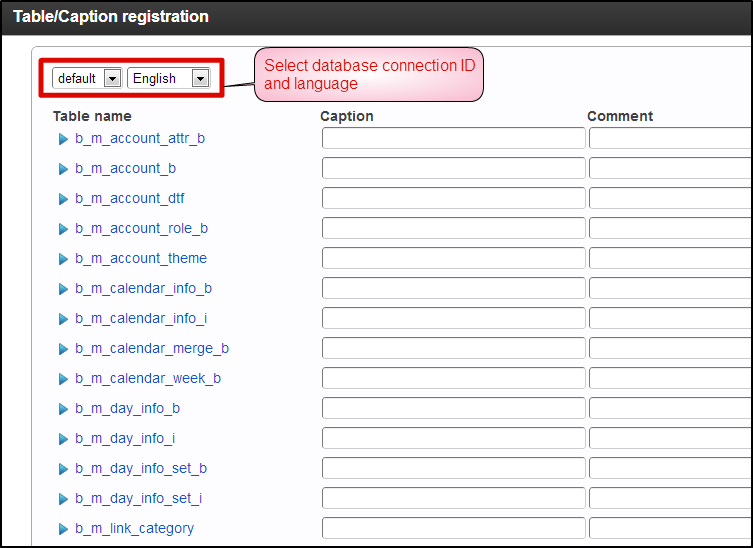Image resolution: width=753 pixels, height=548 pixels.
Task: Expand the b_m_day_info_b triangle icon
Action: (63, 409)
